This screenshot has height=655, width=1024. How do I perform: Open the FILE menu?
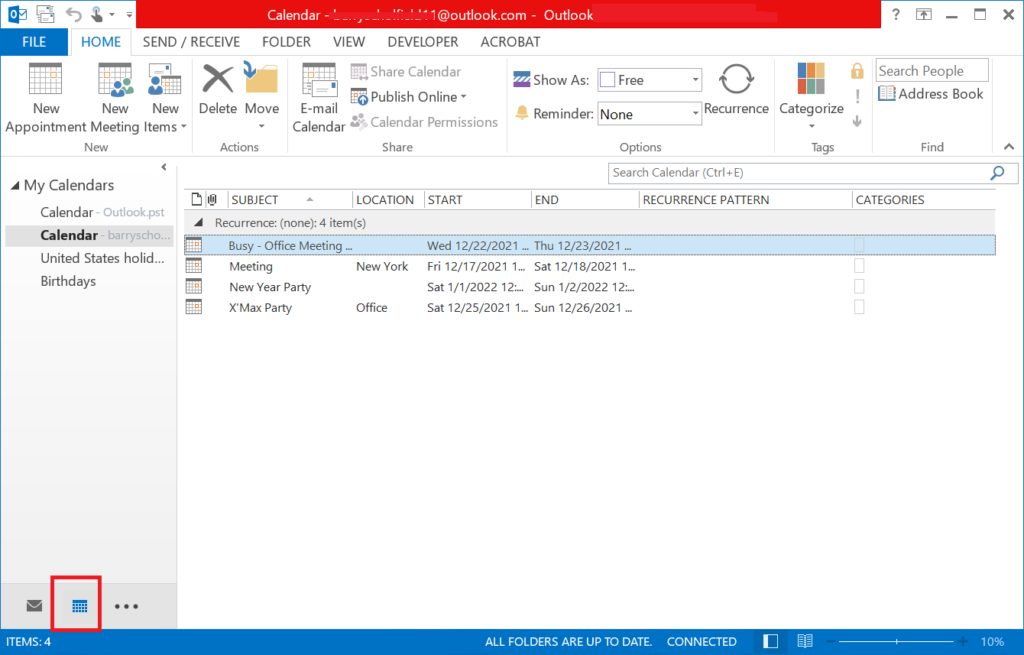pos(34,42)
